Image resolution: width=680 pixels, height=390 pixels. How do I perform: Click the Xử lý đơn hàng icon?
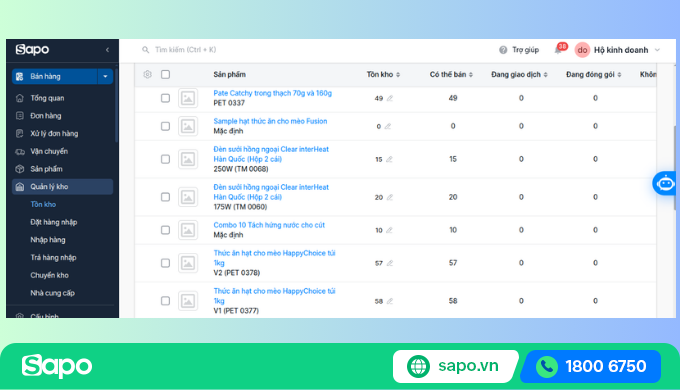tap(20, 134)
